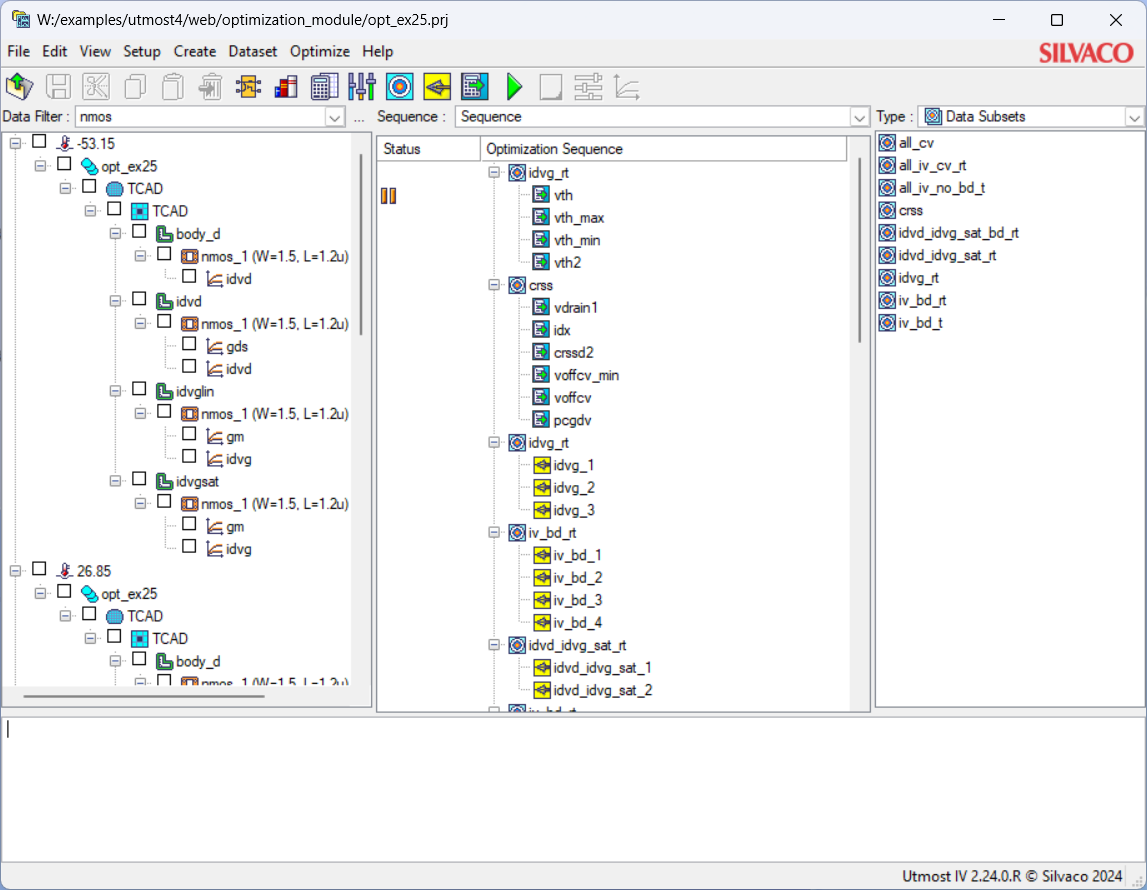
Task: Open the Type Data Subsets dropdown
Action: (1134, 117)
